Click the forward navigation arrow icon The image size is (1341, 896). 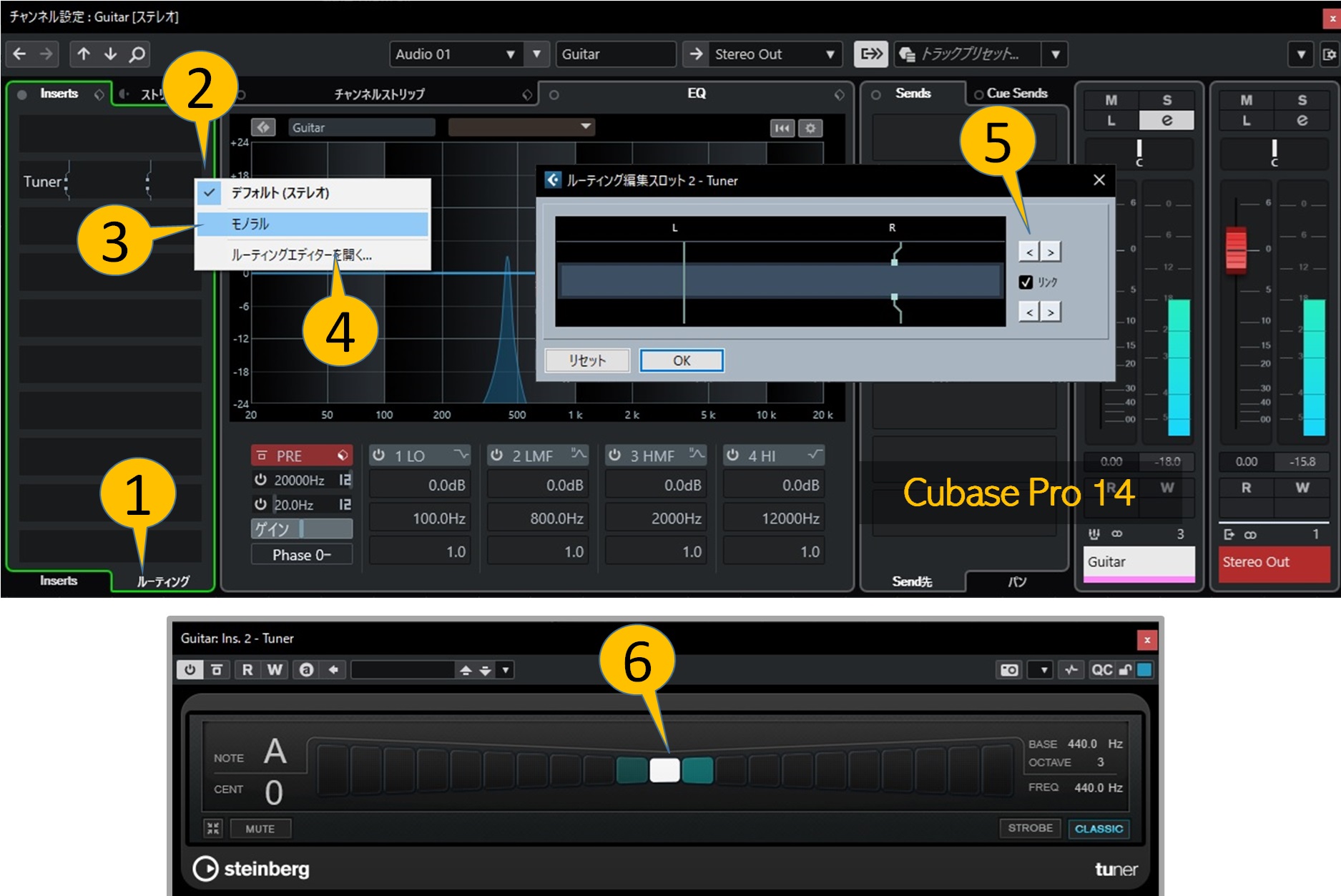(x=46, y=54)
